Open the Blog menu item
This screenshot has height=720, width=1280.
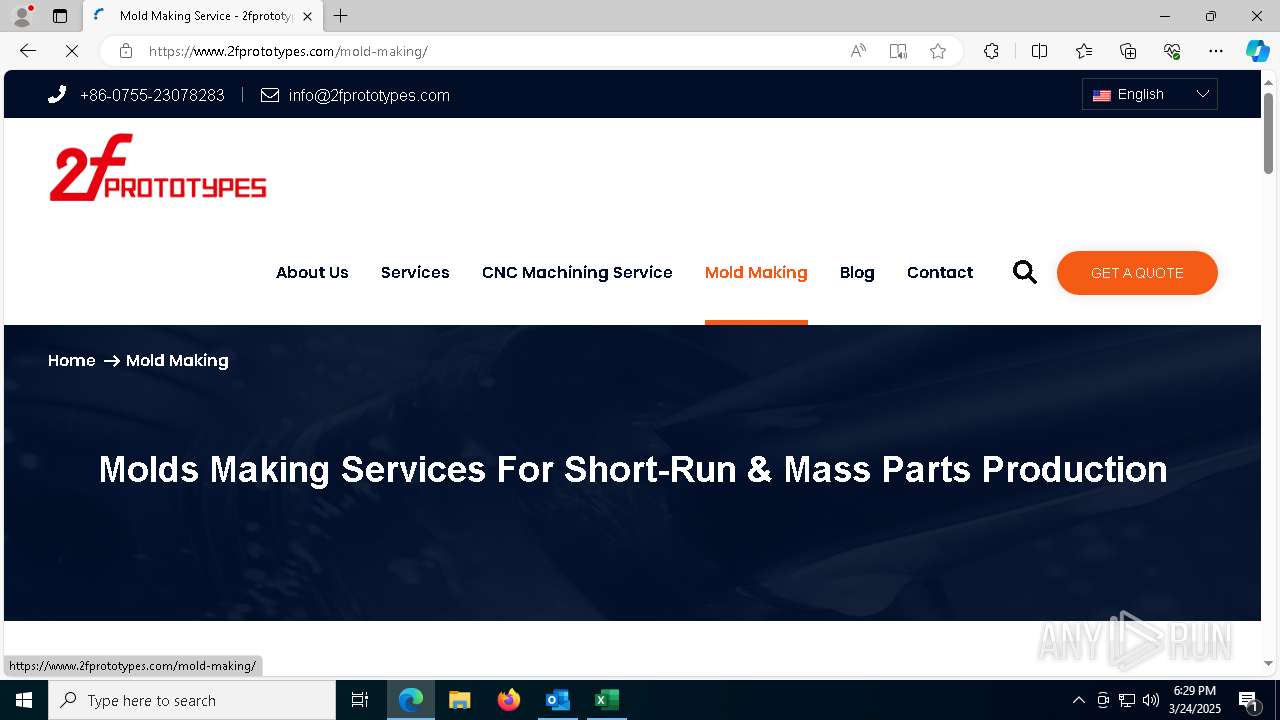(857, 272)
